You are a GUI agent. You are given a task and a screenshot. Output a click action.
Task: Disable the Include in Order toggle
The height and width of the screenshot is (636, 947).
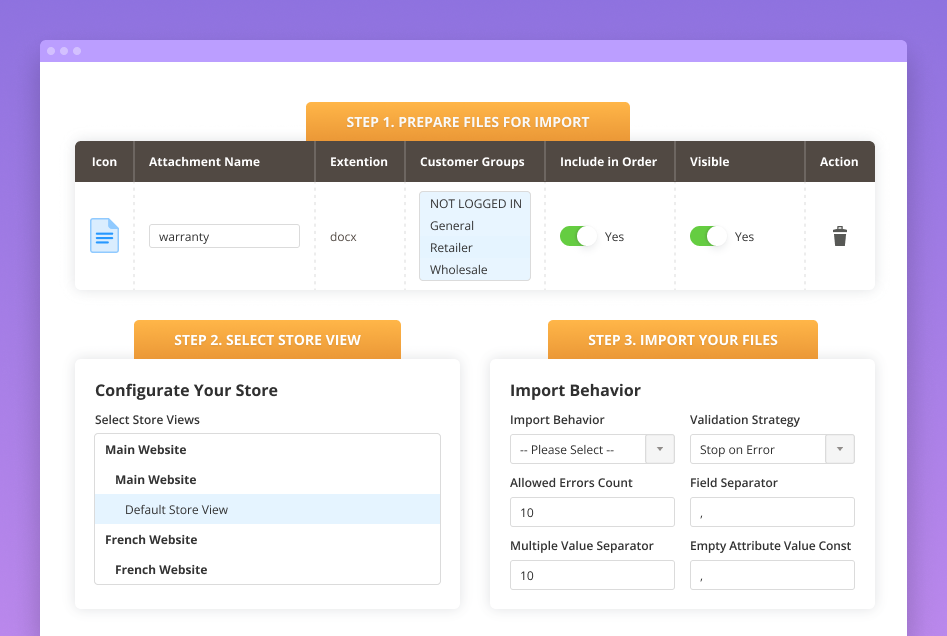pyautogui.click(x=577, y=236)
